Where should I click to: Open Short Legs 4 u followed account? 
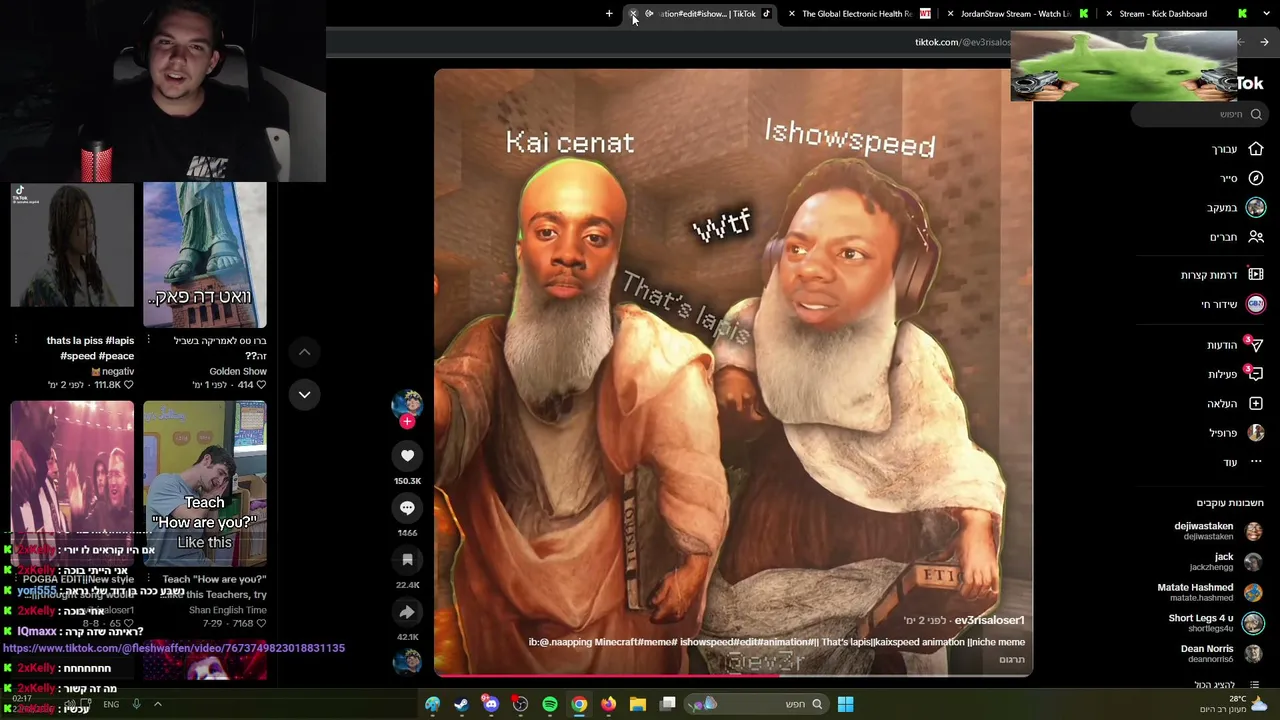tap(1216, 623)
